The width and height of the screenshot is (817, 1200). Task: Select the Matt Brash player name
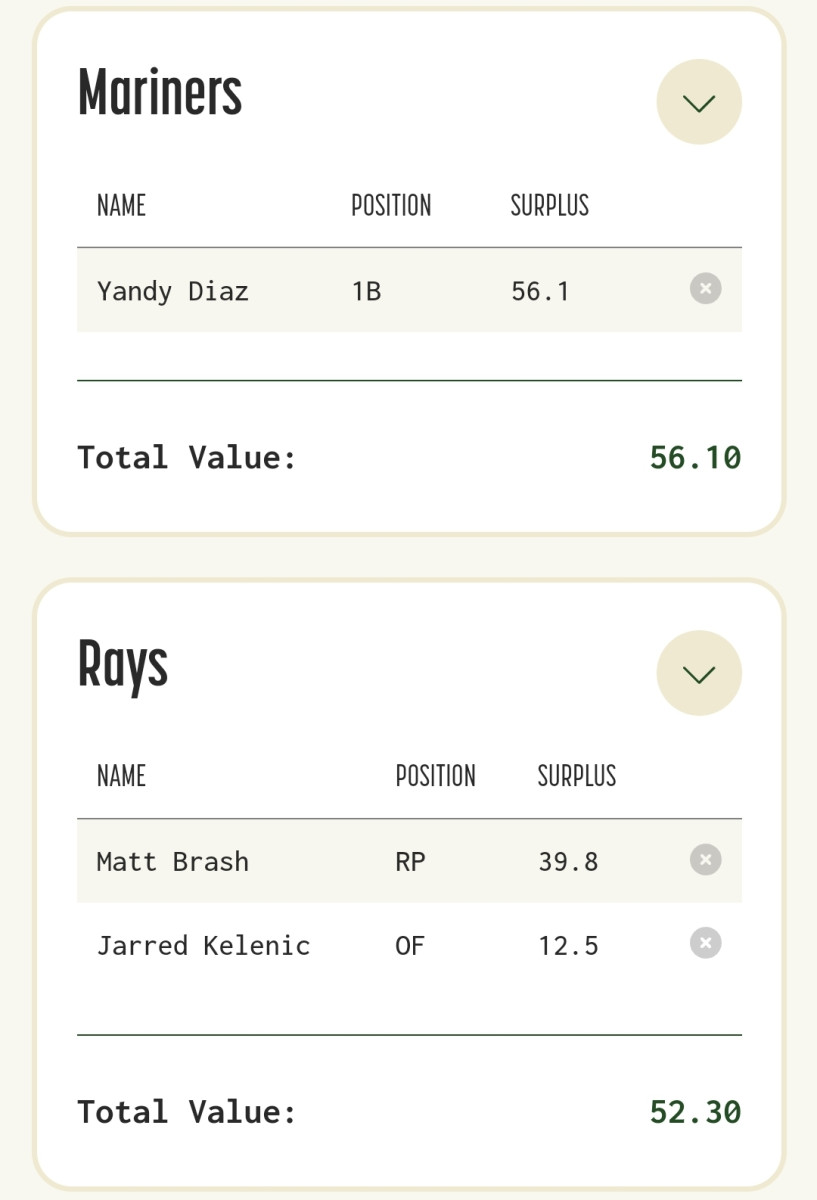click(x=173, y=861)
